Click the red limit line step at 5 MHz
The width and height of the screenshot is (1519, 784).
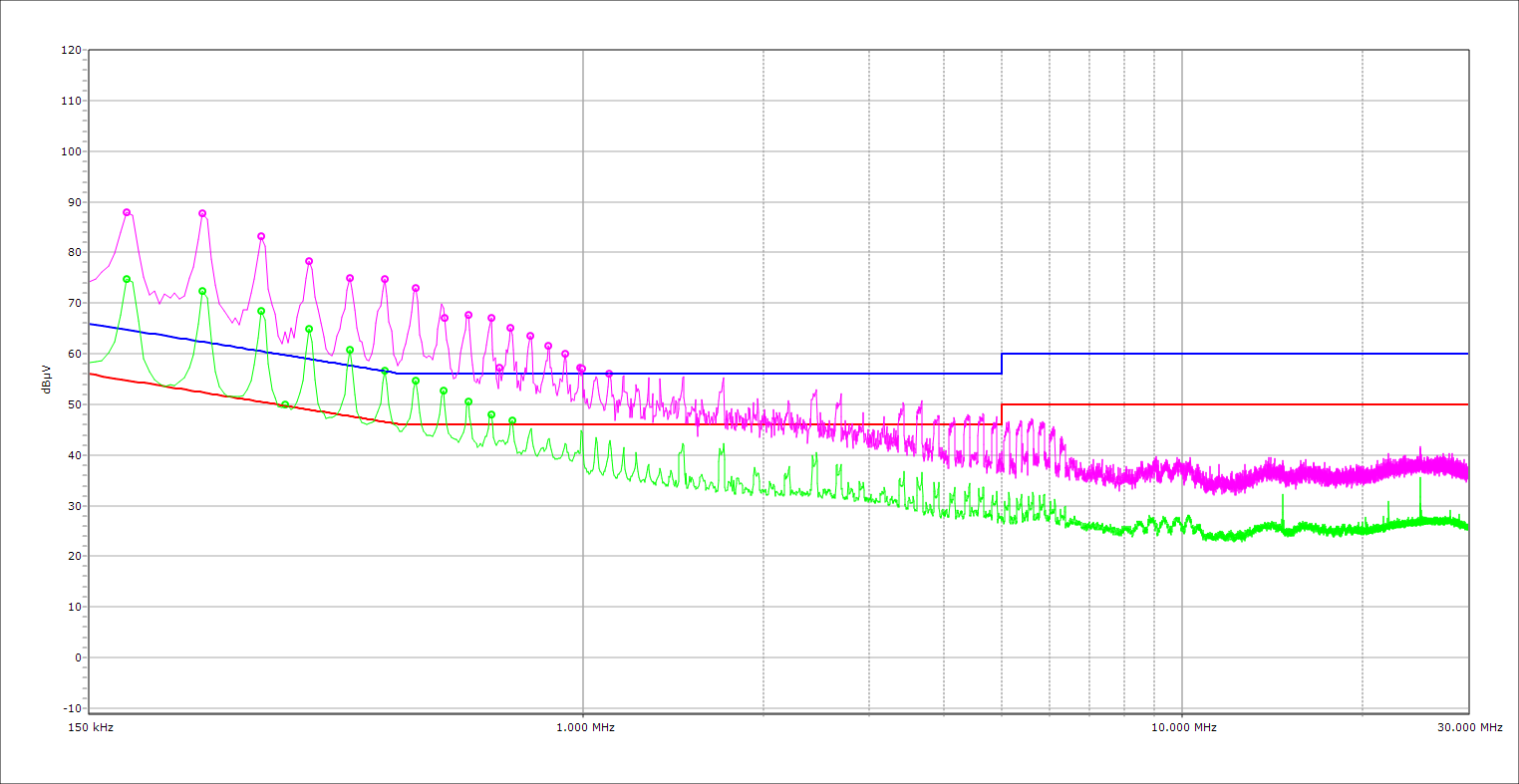point(1002,413)
